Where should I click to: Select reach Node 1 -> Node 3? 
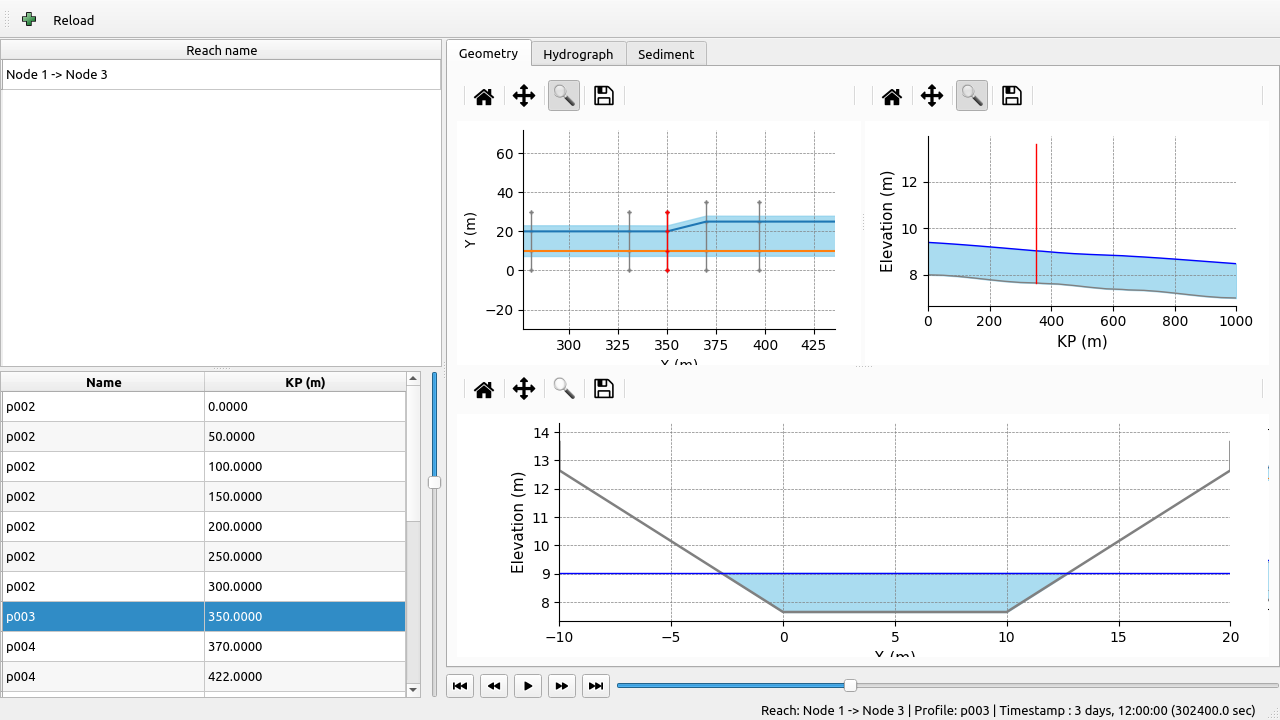(57, 75)
